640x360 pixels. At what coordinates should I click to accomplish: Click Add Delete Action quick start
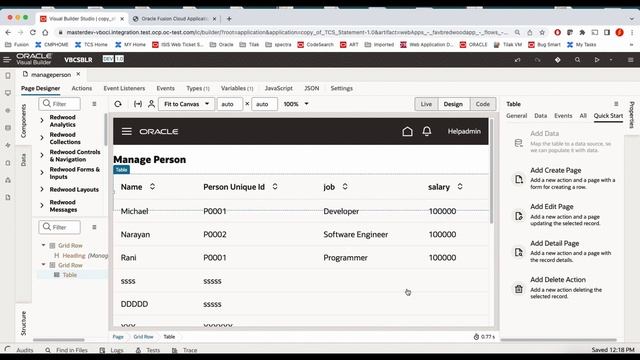558,280
